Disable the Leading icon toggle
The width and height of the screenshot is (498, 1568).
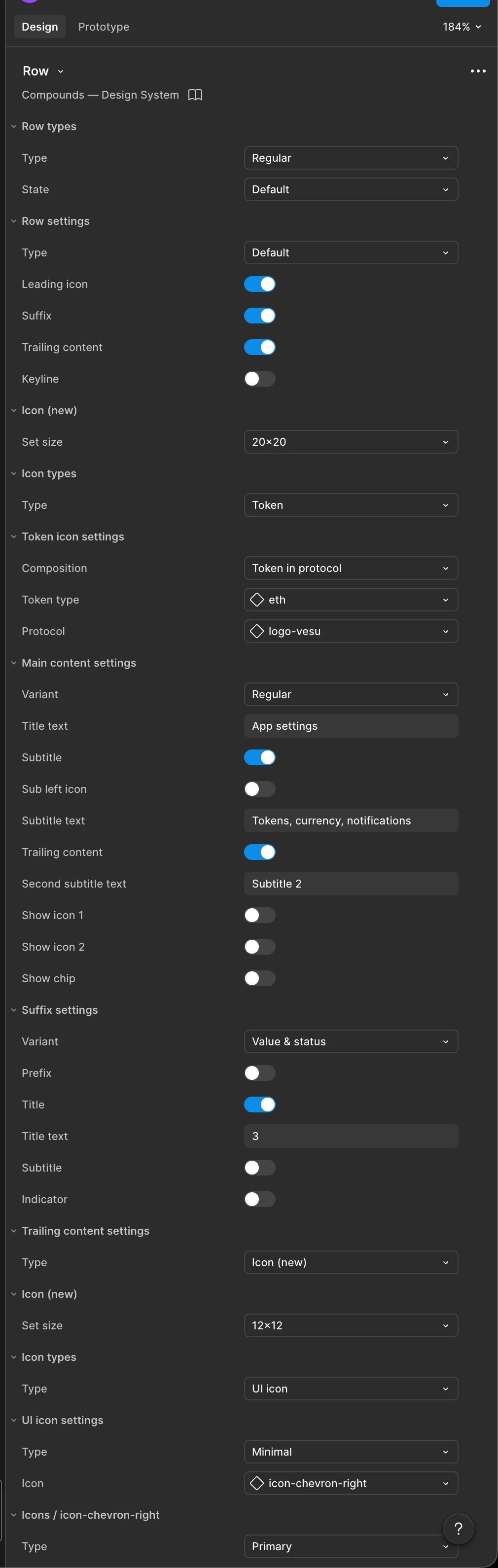tap(260, 284)
